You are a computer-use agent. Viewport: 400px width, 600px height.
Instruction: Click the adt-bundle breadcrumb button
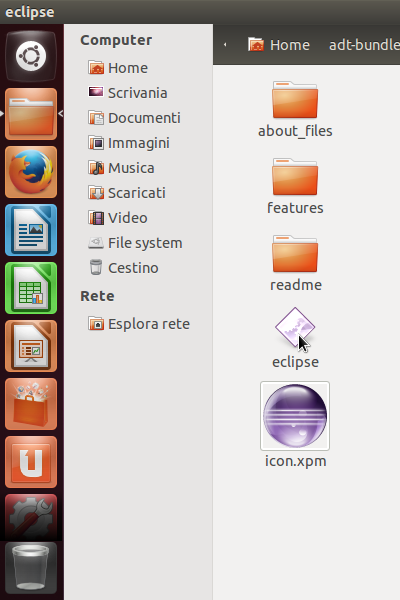pos(364,45)
